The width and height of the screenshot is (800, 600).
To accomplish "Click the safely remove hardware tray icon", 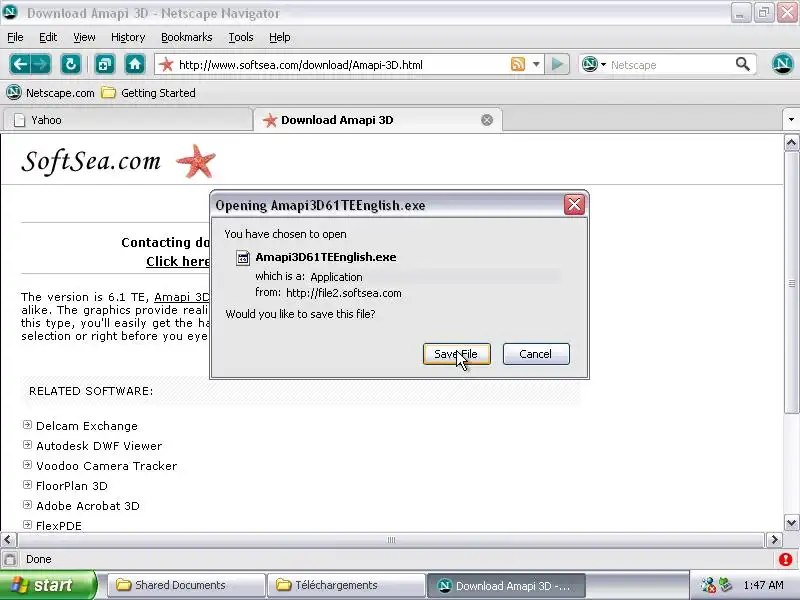I will tap(725, 585).
